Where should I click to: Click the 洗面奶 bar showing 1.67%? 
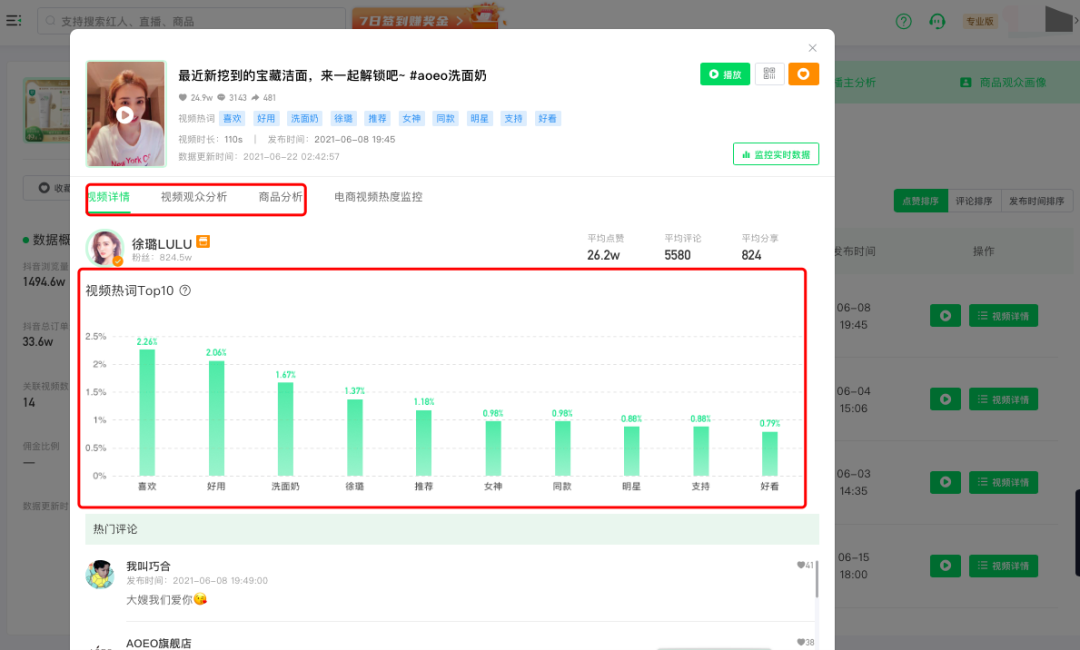click(x=285, y=429)
